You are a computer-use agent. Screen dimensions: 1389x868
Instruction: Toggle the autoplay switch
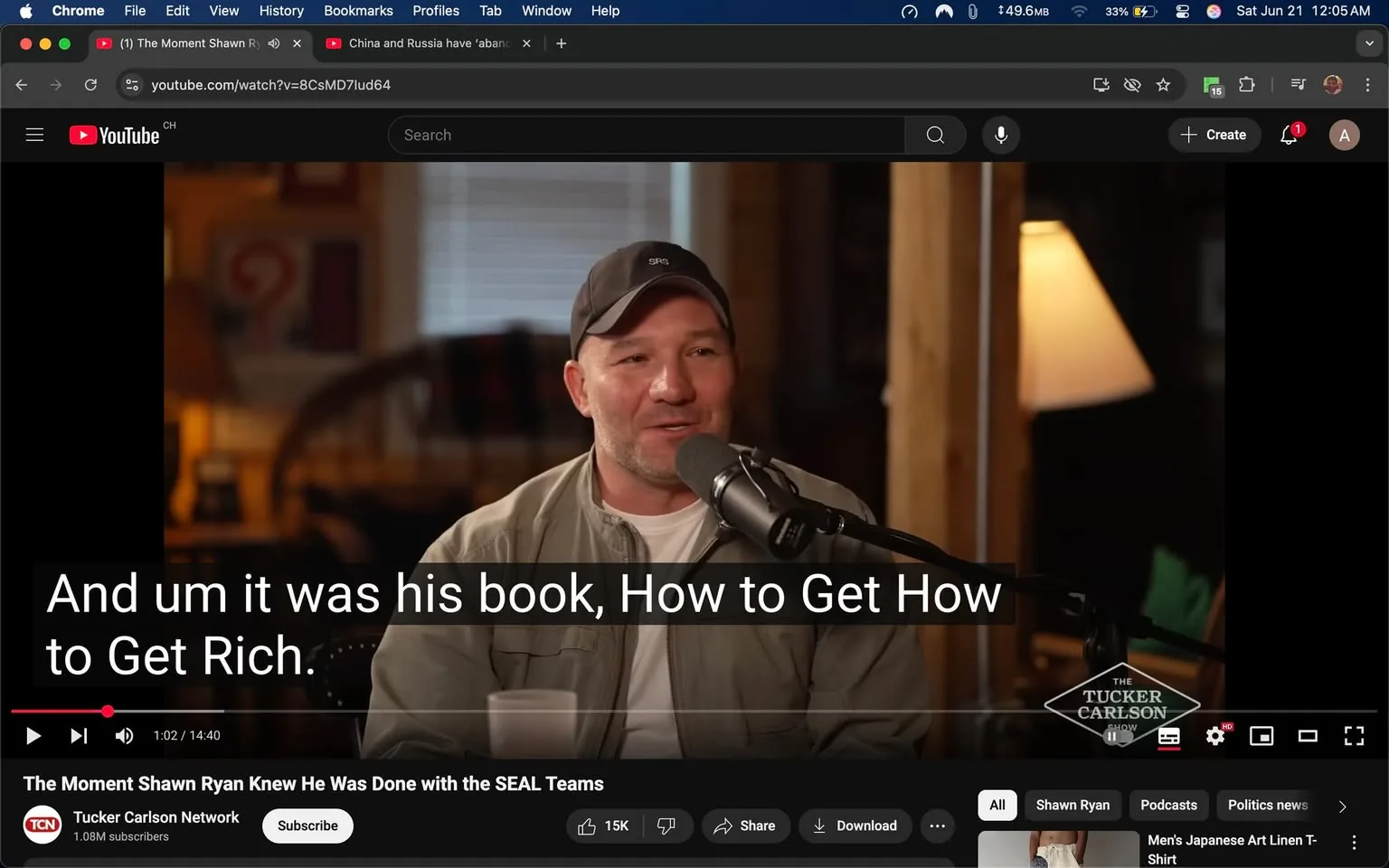[x=1118, y=736]
